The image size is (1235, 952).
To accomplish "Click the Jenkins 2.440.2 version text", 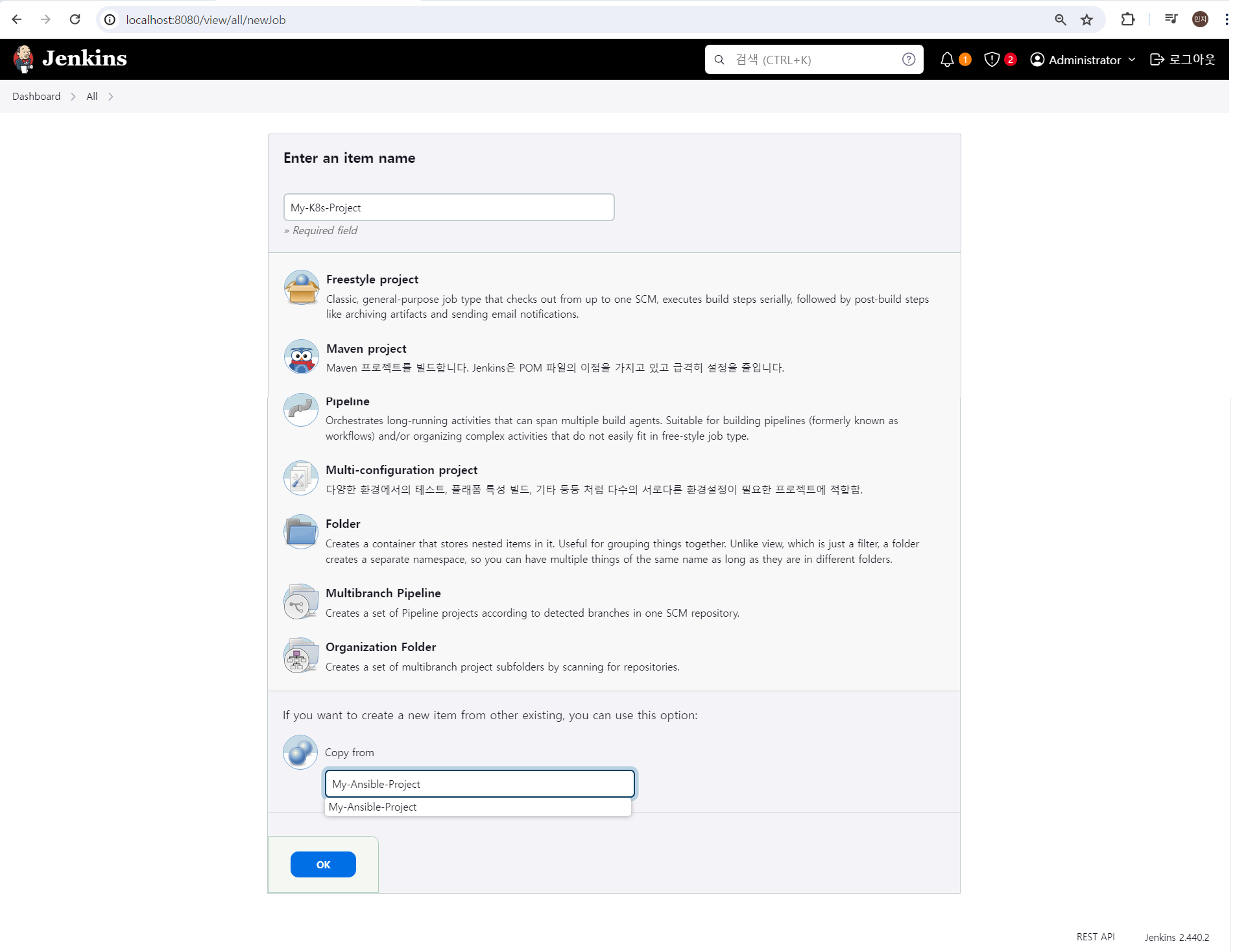I will [x=1177, y=937].
